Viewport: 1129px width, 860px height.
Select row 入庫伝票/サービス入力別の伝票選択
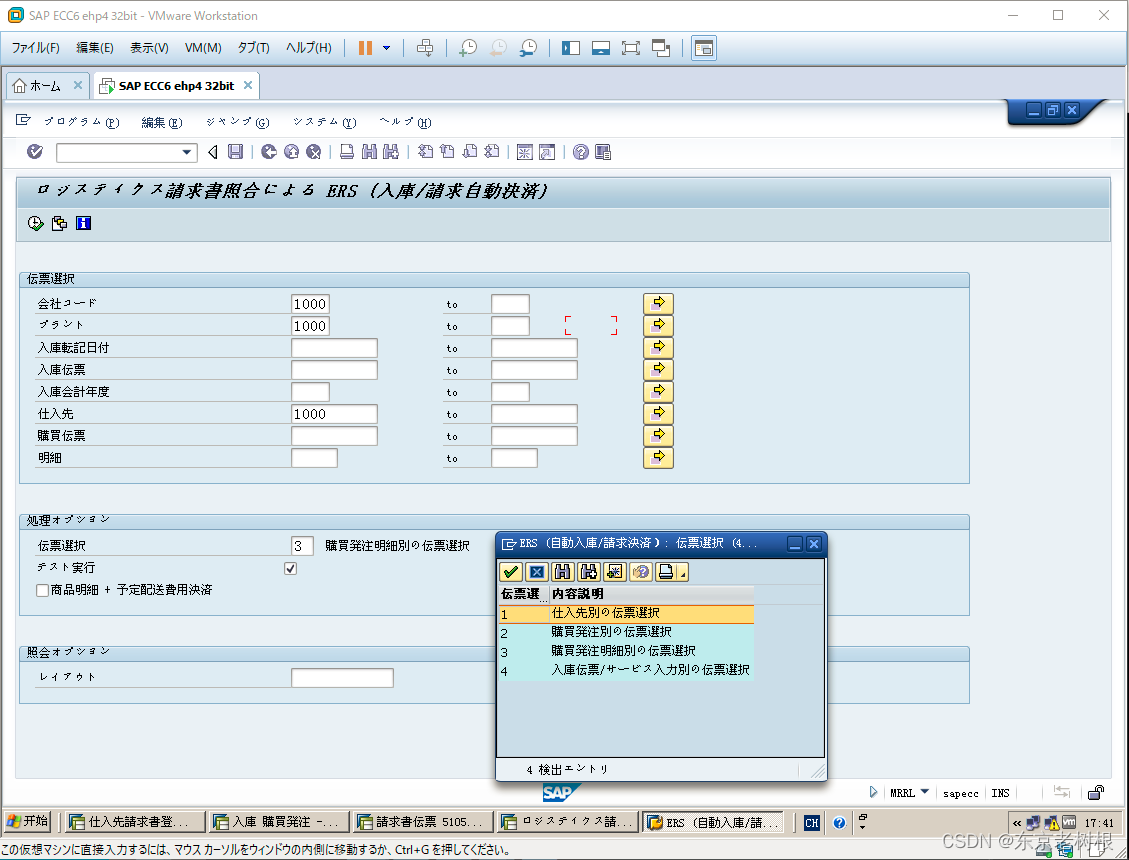(626, 670)
